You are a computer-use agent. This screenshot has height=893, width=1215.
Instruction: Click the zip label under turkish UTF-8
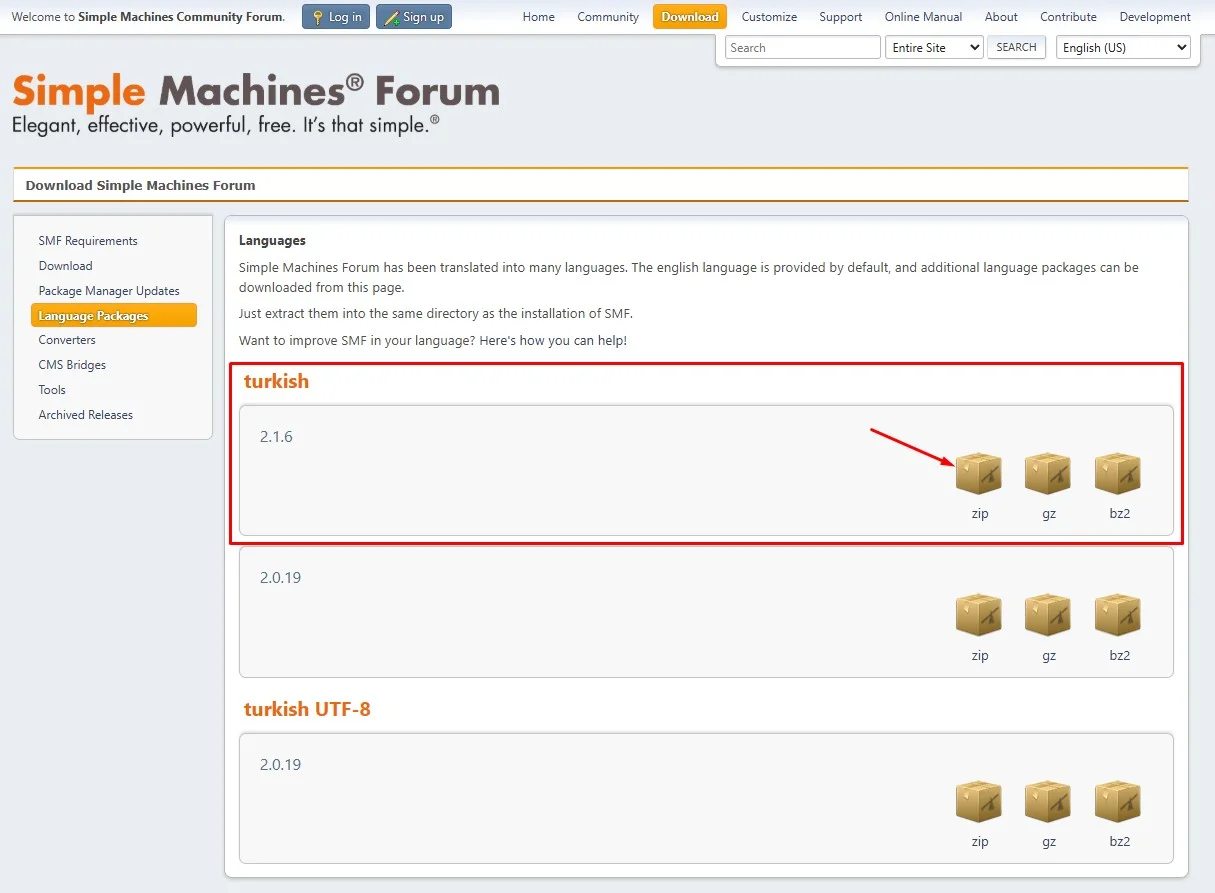tap(980, 842)
